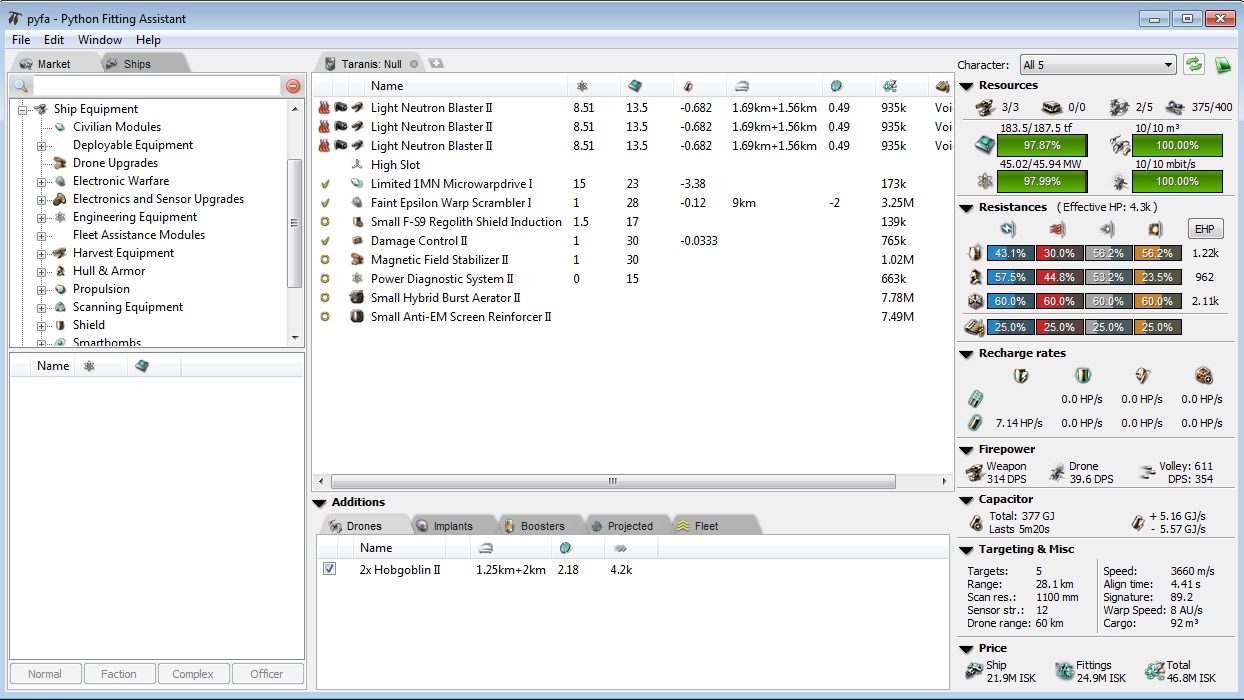Open the Edit menu
This screenshot has height=700, width=1244.
[x=54, y=40]
